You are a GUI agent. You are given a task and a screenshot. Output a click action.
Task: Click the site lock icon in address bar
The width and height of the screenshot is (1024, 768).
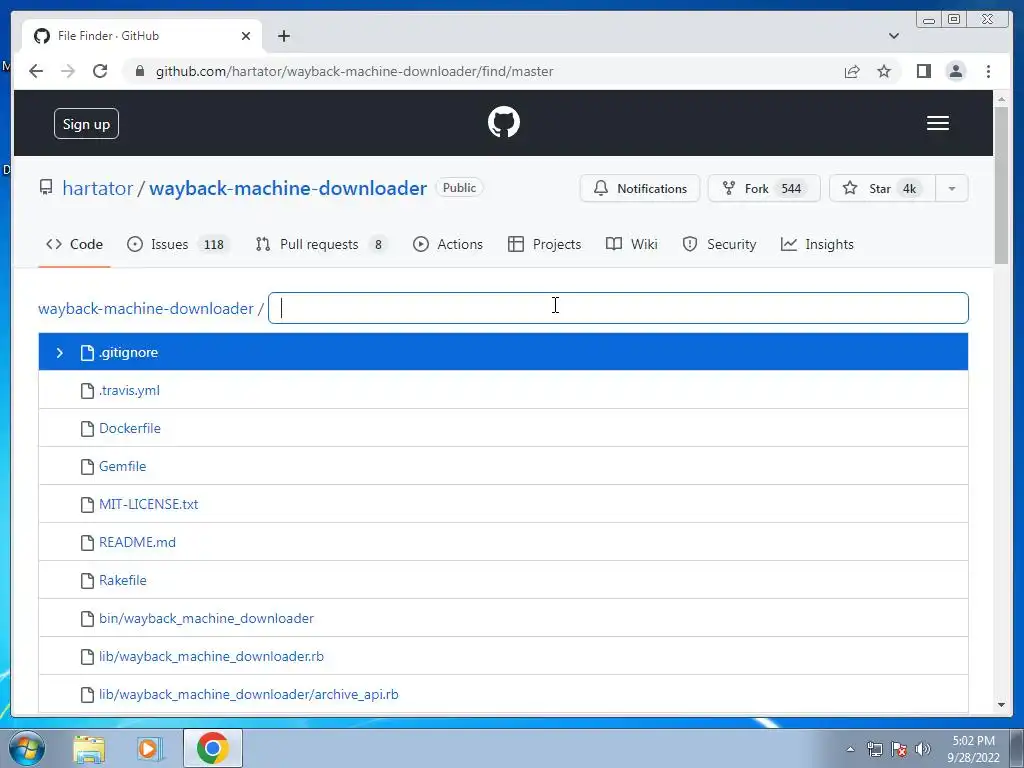140,71
